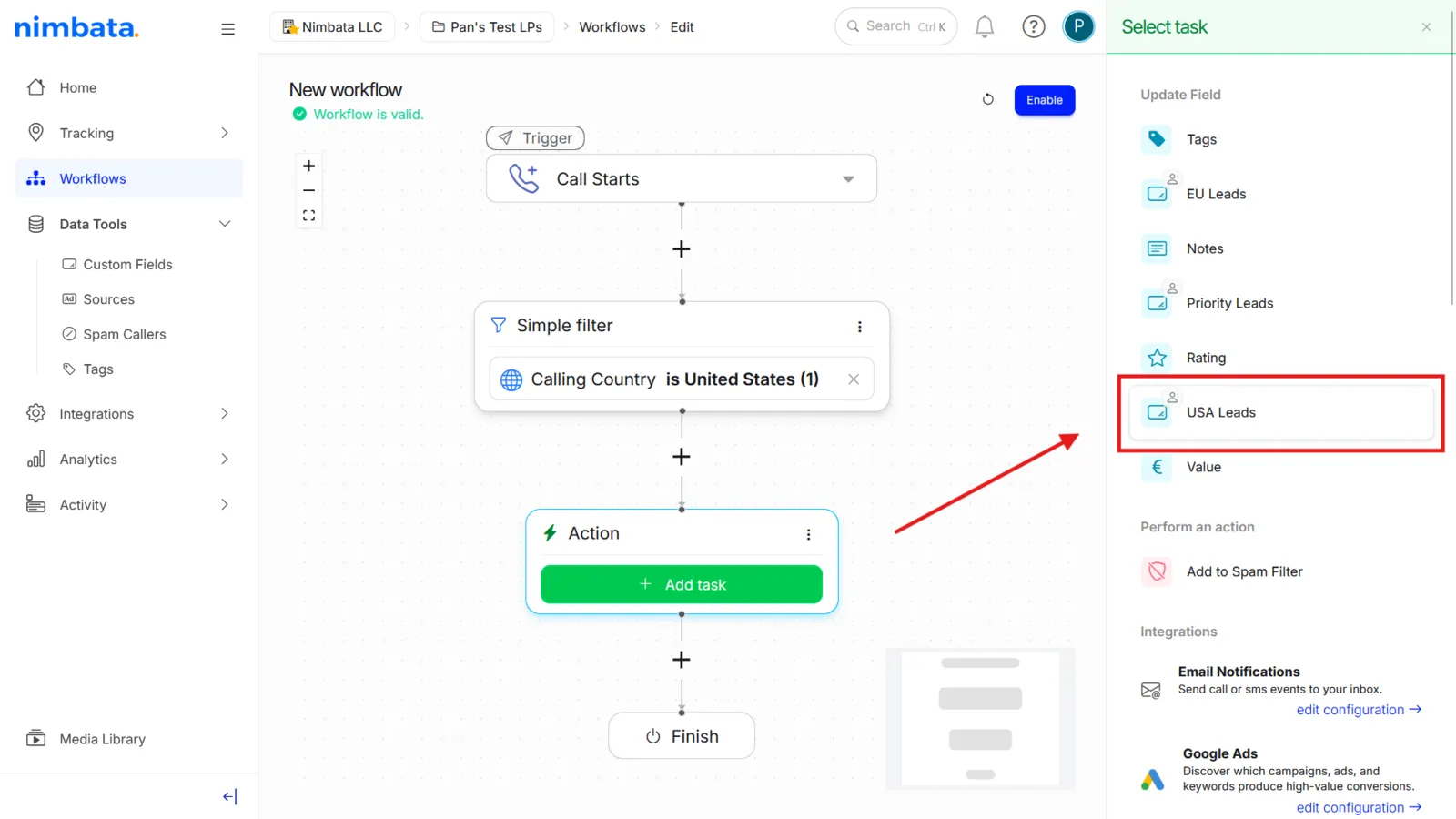Open the Nimbata LLC breadcrumb
1456x819 pixels.
click(332, 27)
